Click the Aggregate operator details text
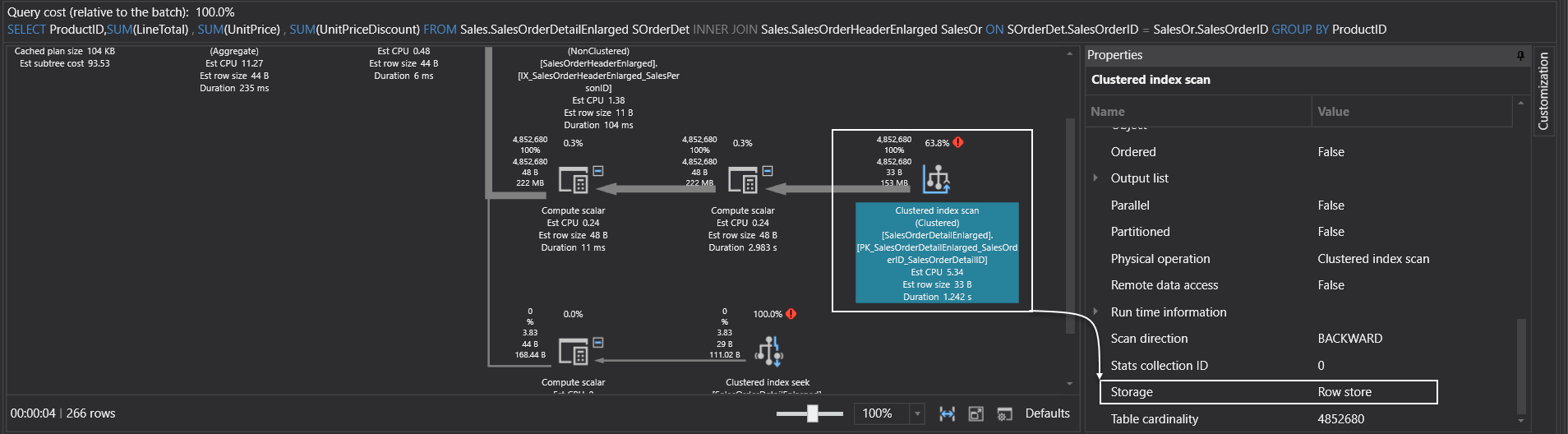 pos(234,69)
